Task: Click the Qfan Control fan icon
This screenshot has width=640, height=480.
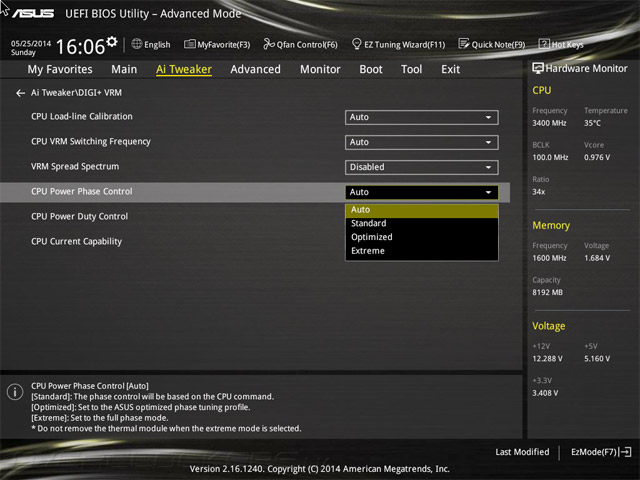Action: tap(269, 44)
